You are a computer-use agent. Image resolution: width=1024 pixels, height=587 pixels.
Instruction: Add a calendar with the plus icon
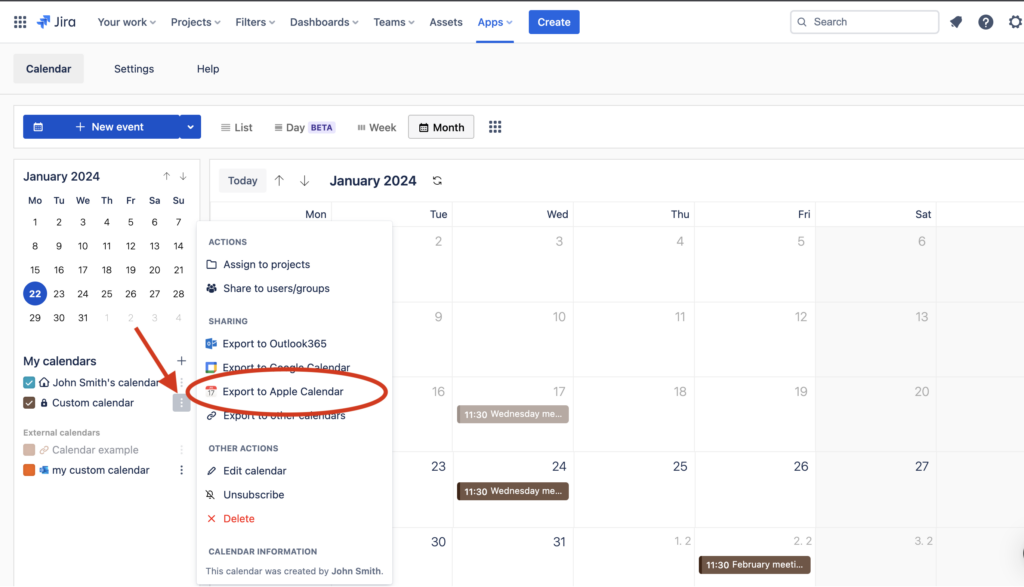pyautogui.click(x=181, y=361)
